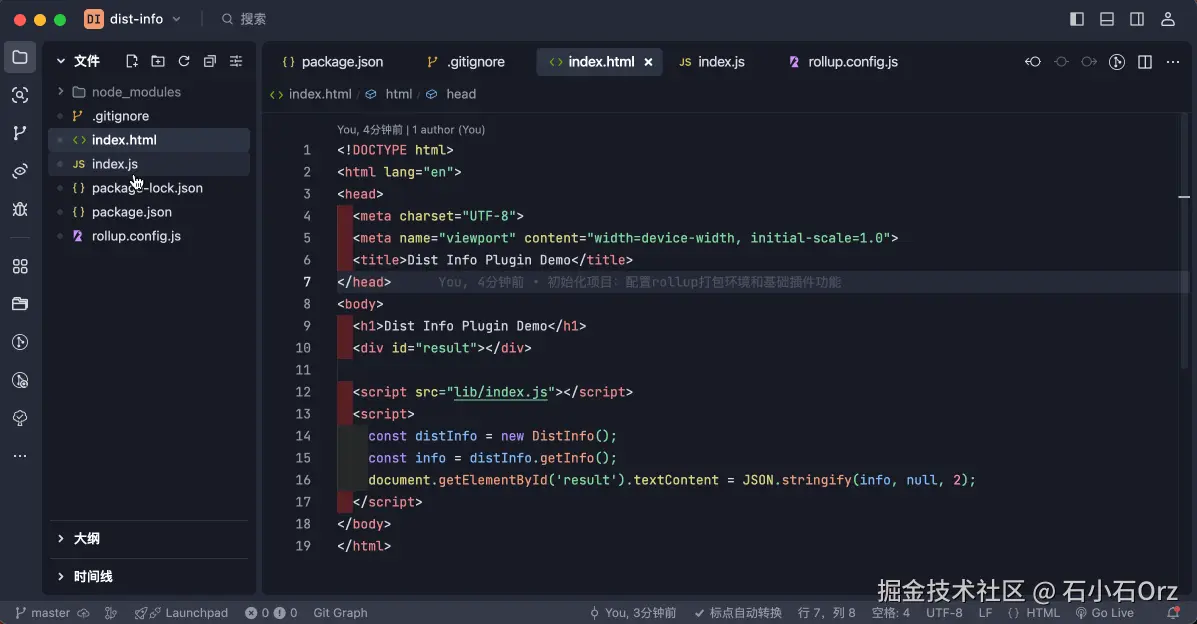Click the git graph icon after master sync

tap(111, 613)
